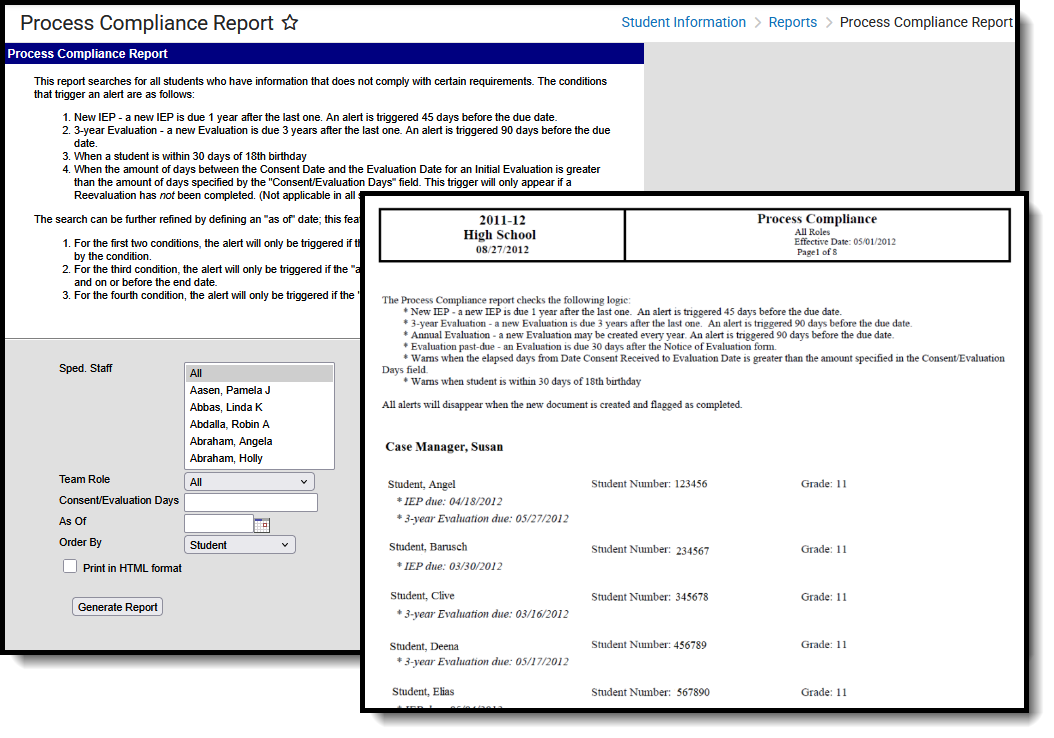
Task: Click Student Number 345678 in the report
Action: click(x=649, y=597)
